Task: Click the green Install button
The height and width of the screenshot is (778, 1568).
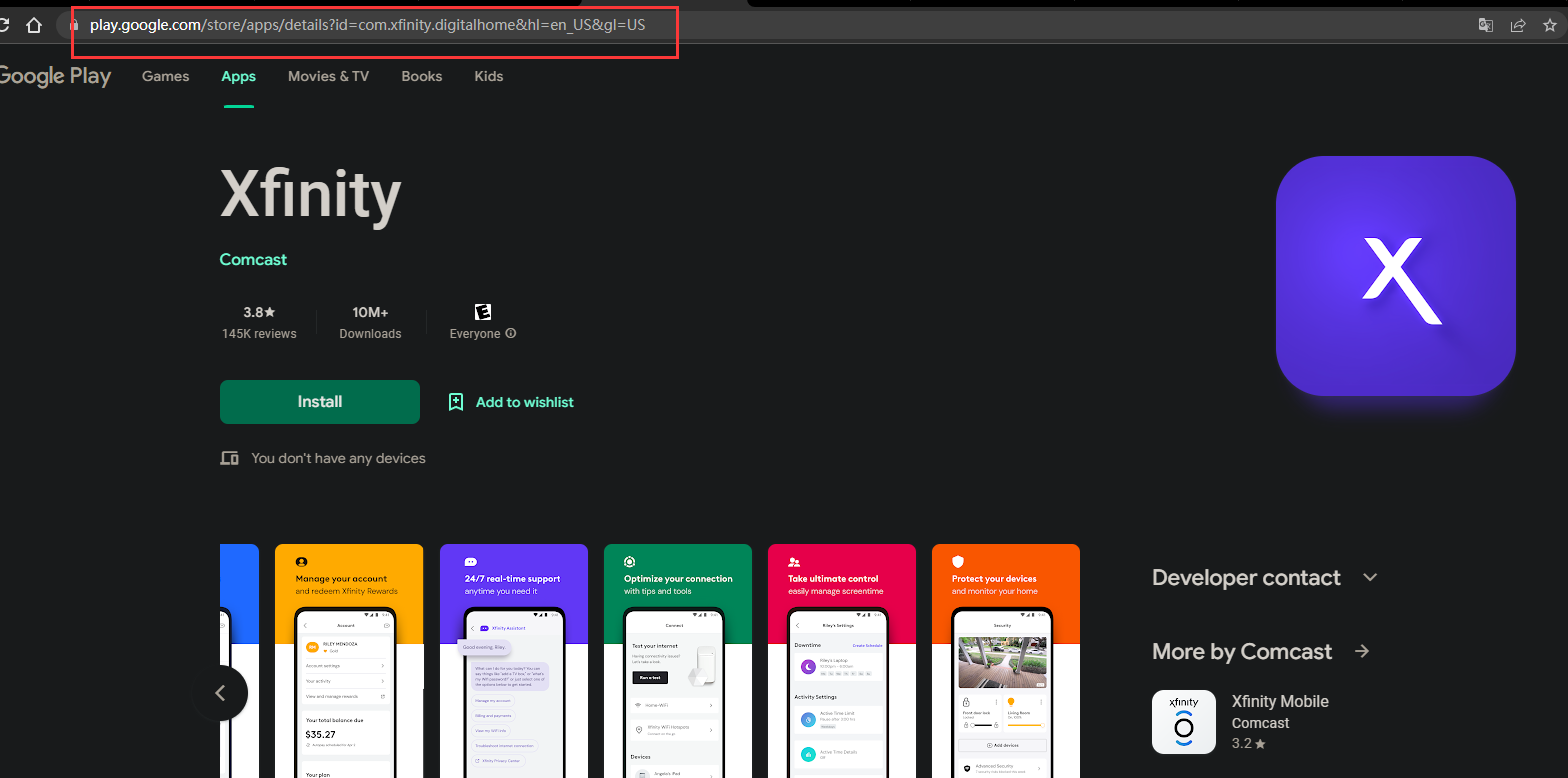Action: coord(320,402)
